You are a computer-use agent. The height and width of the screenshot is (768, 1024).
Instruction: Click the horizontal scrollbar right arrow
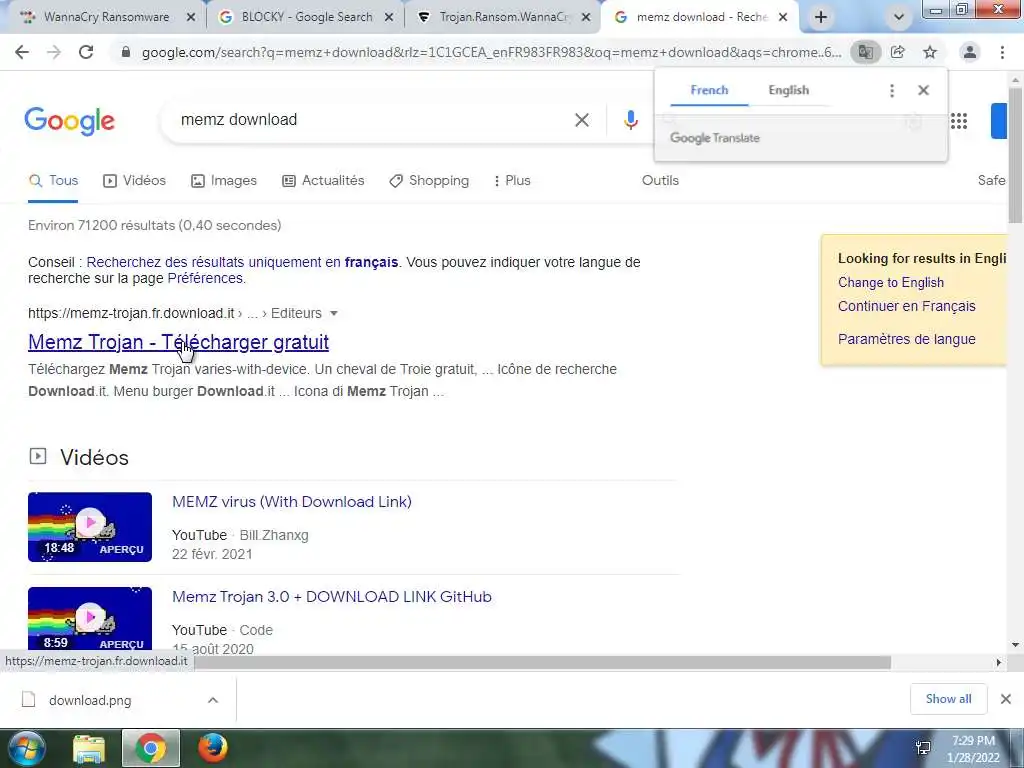998,663
